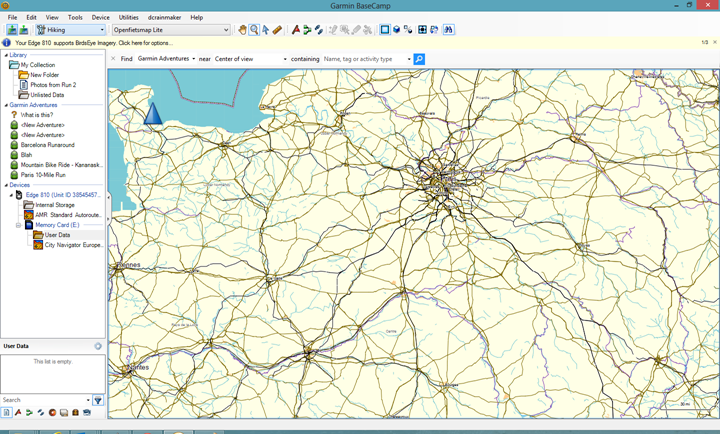Select the Measure ruler tool

tap(277, 30)
